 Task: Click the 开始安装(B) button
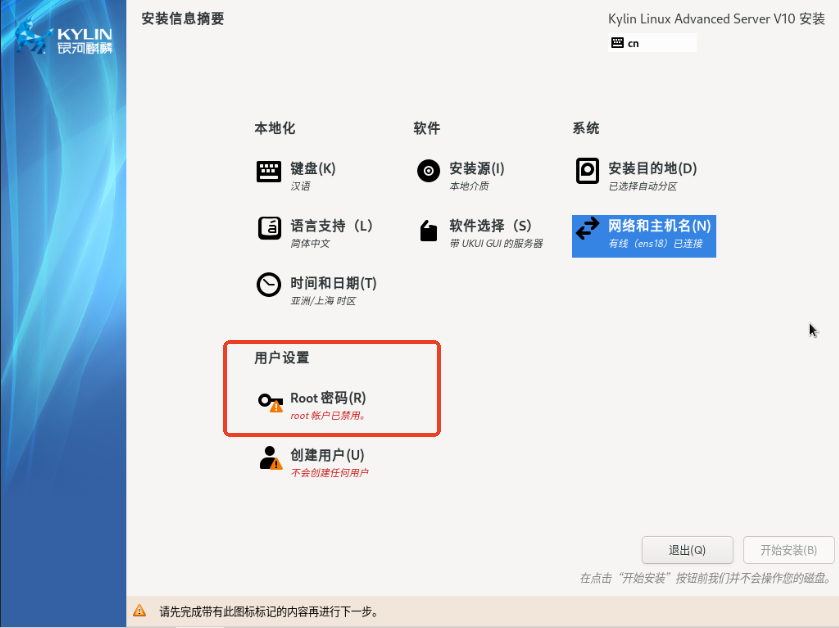click(x=788, y=550)
